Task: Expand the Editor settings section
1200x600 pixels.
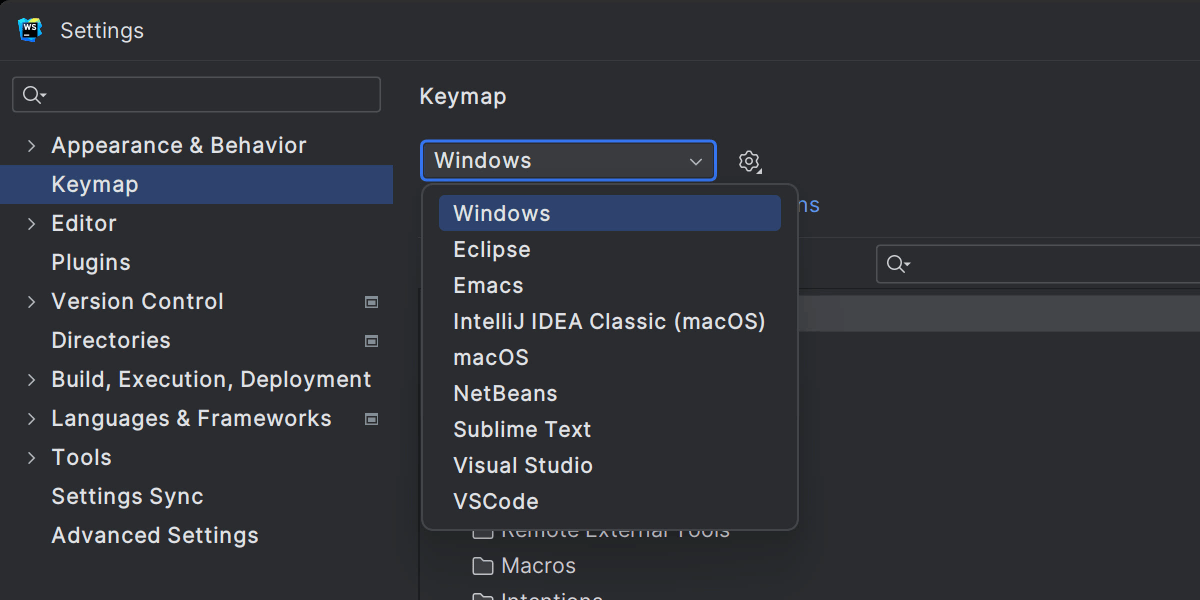Action: tap(31, 224)
